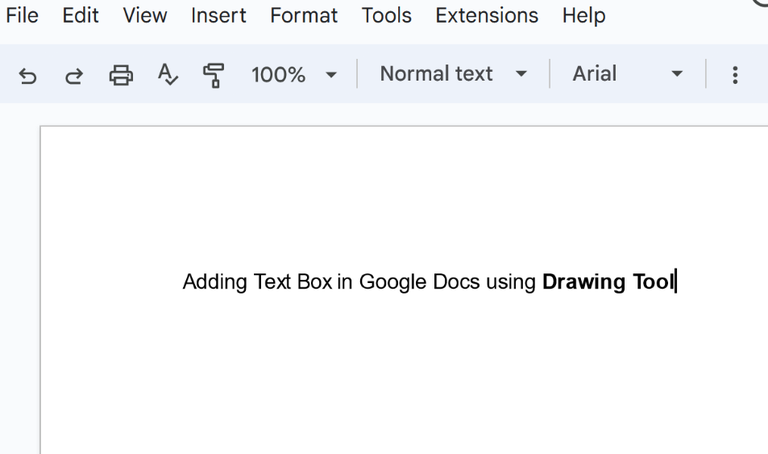Image resolution: width=768 pixels, height=454 pixels.
Task: Open the Edit menu
Action: (x=80, y=16)
